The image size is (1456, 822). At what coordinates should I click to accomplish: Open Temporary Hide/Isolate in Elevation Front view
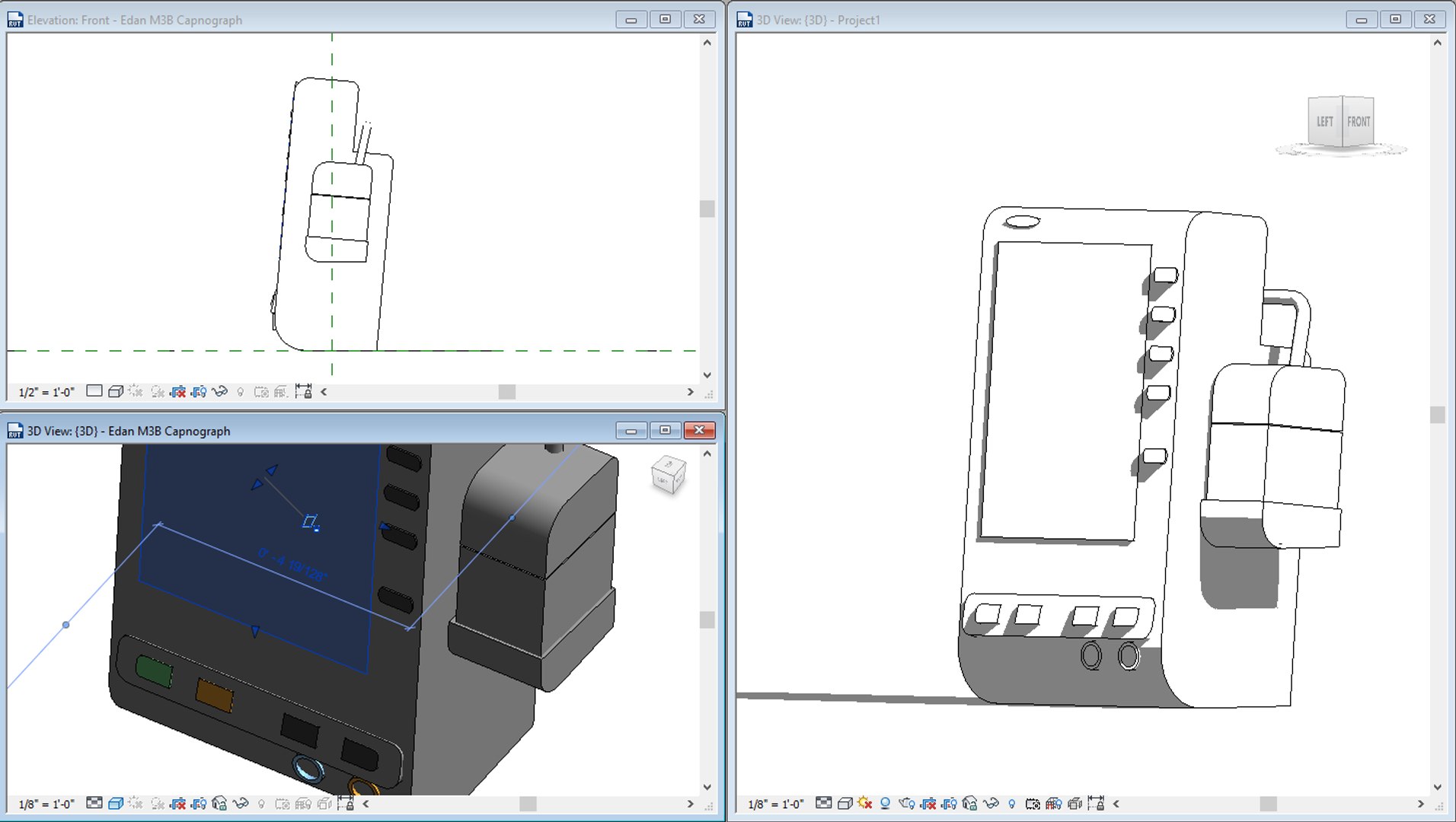220,391
